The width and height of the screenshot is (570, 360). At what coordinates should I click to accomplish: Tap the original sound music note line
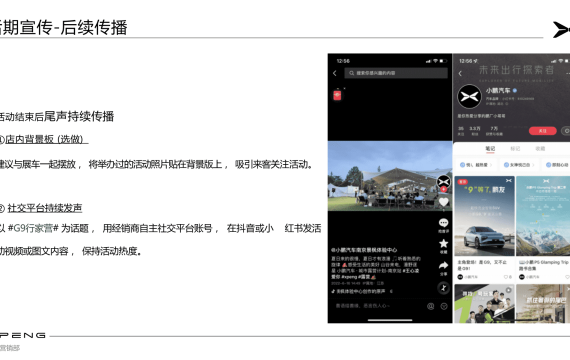pyautogui.click(x=362, y=291)
